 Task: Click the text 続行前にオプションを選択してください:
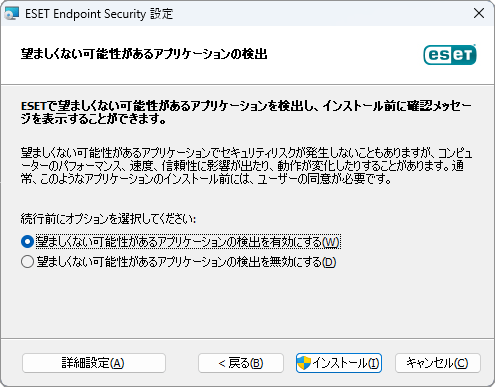pyautogui.click(x=108, y=219)
